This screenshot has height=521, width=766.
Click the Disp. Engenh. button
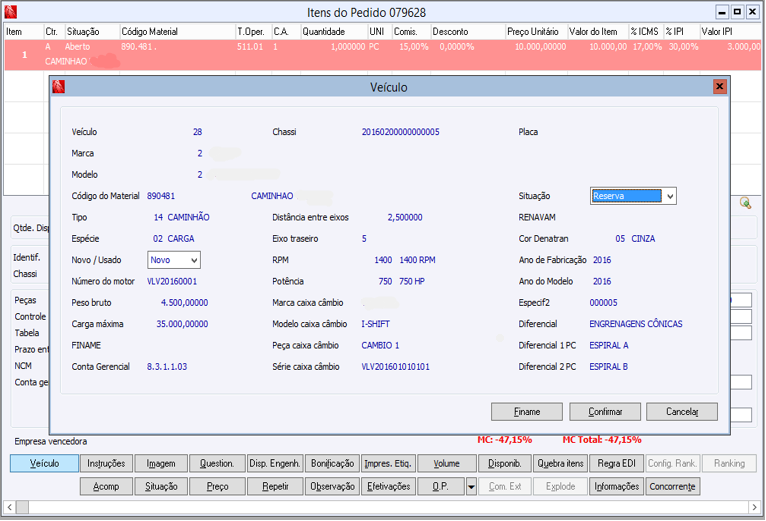(275, 463)
